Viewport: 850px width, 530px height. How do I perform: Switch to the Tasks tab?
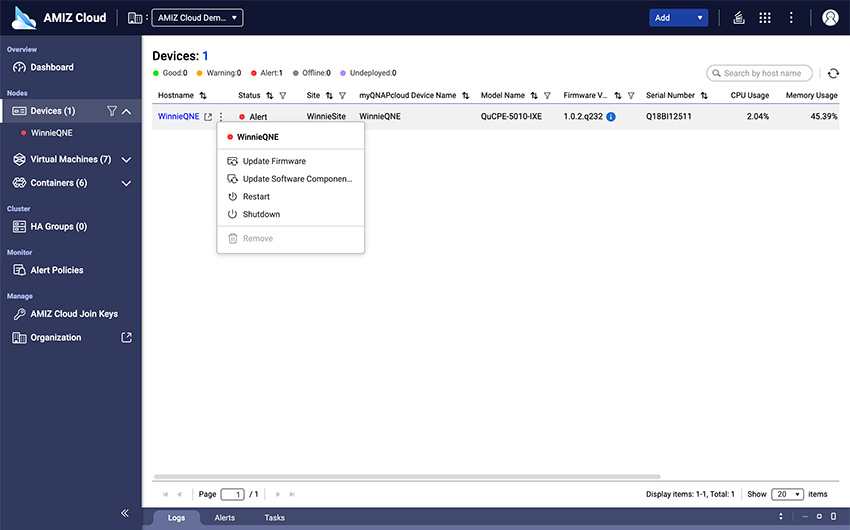pyautogui.click(x=274, y=518)
